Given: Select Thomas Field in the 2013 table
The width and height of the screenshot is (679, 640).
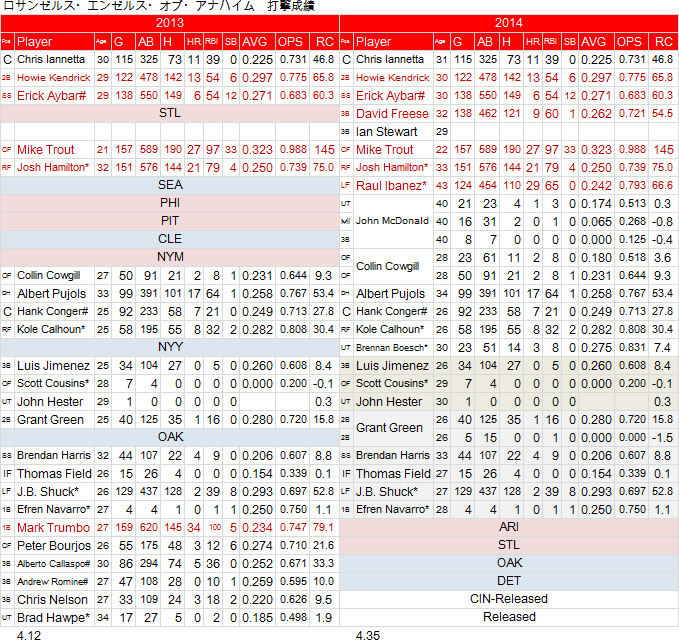Looking at the screenshot, I should coord(54,474).
